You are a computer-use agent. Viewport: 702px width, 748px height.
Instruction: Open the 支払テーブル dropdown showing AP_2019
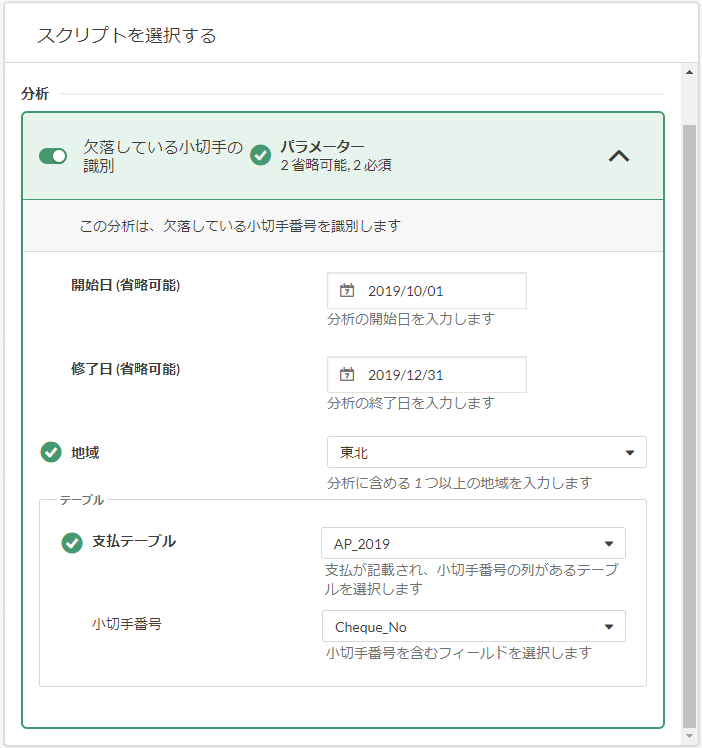point(472,543)
